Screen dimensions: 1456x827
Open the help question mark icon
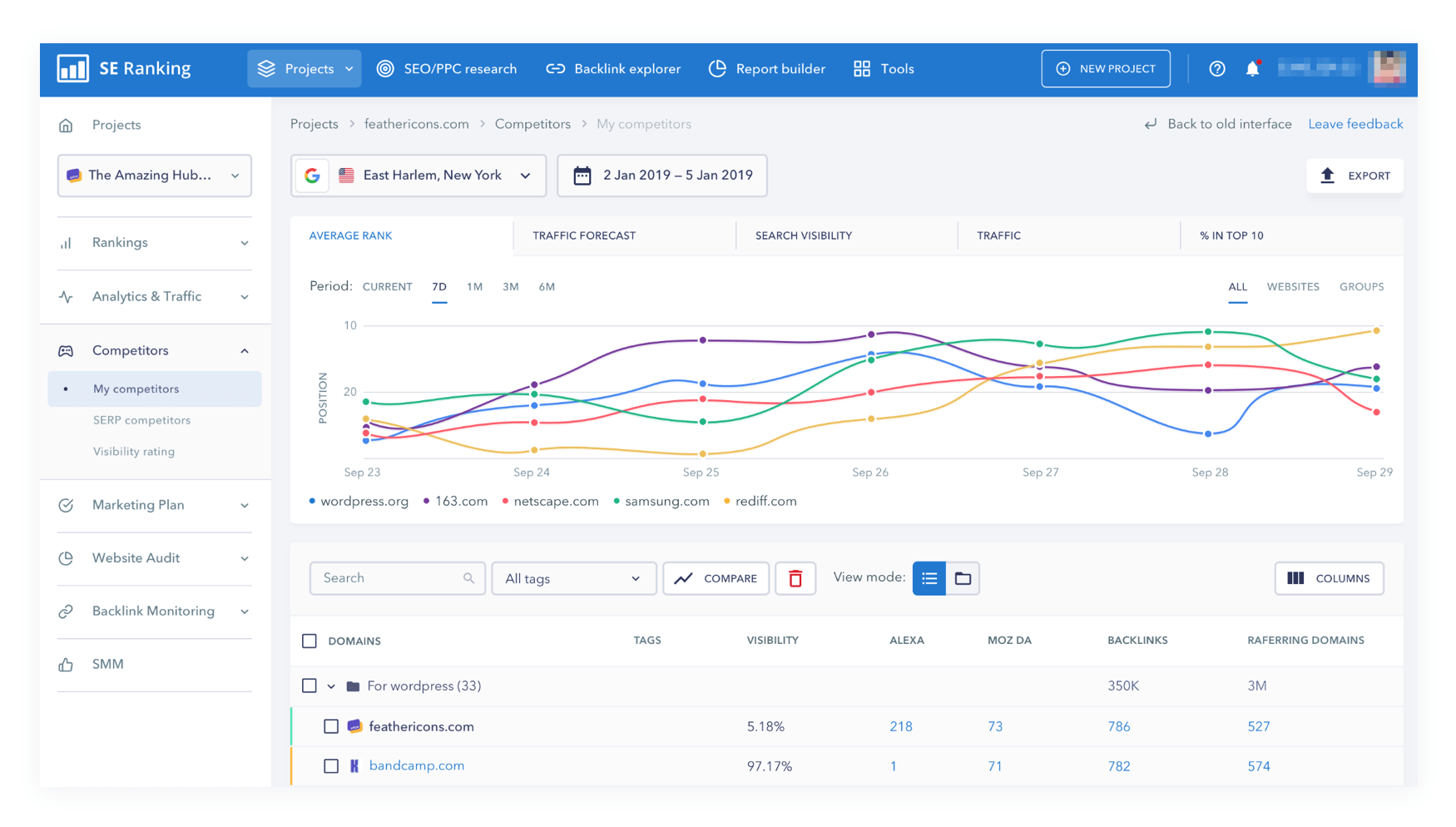1217,68
